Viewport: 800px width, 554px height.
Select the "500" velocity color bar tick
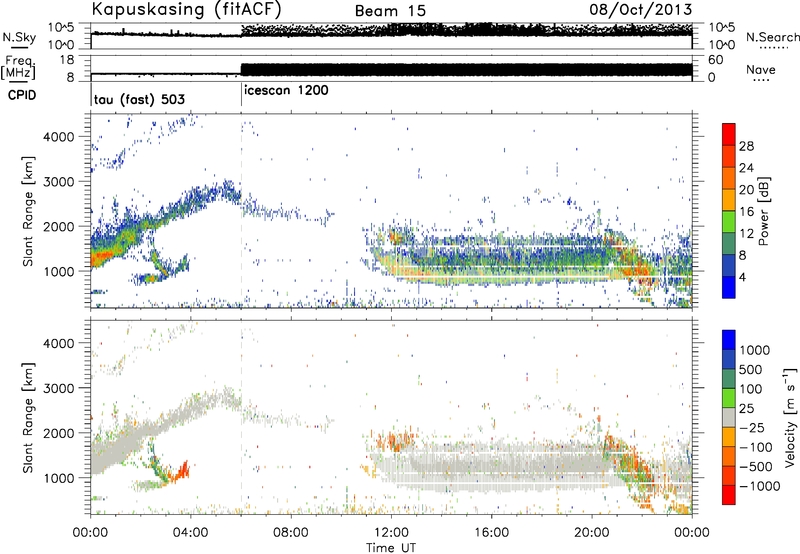pos(751,370)
